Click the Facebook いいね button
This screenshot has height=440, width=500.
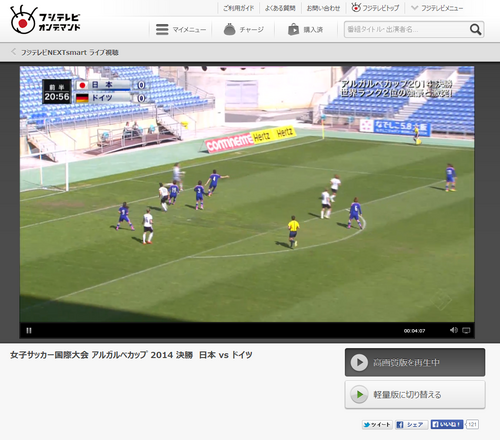point(447,424)
